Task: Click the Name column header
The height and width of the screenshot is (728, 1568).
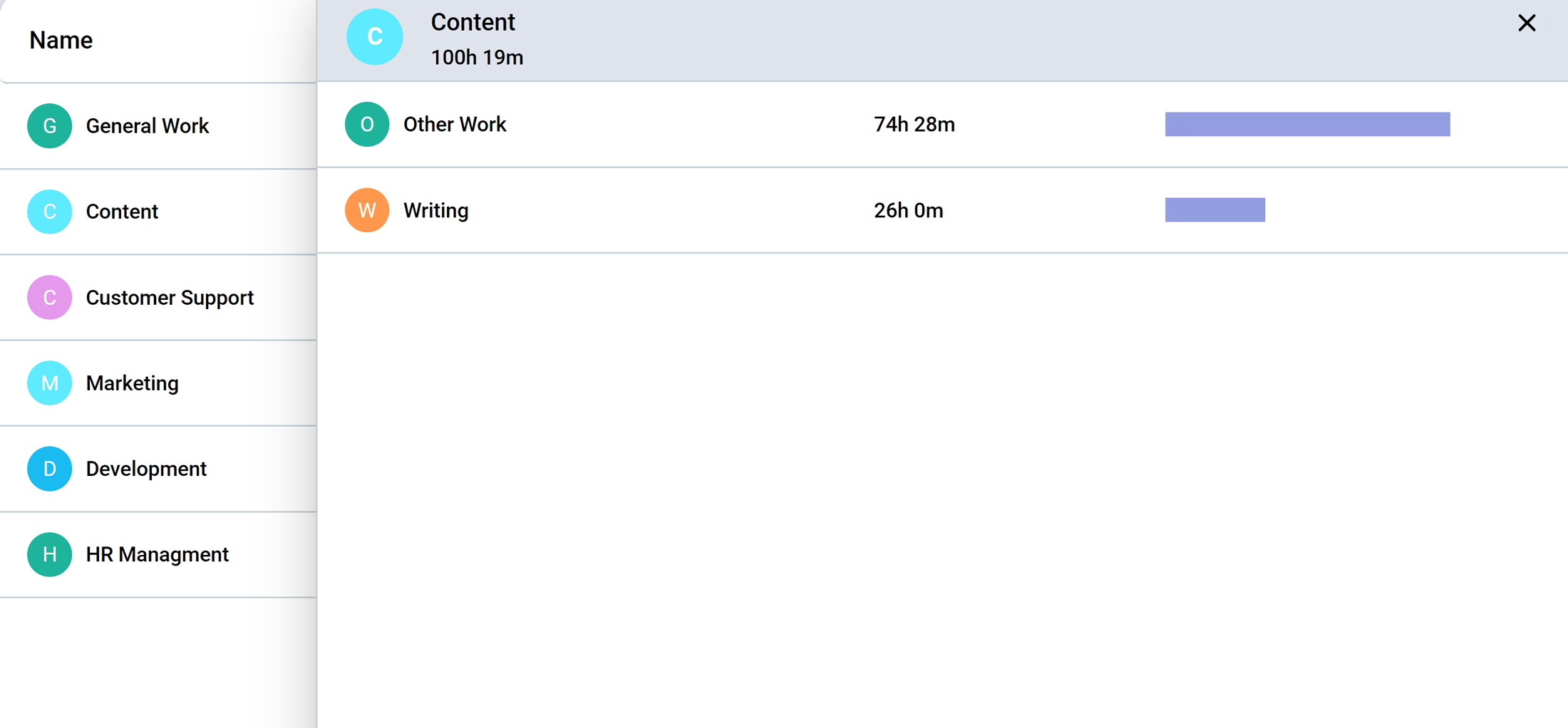Action: coord(61,40)
